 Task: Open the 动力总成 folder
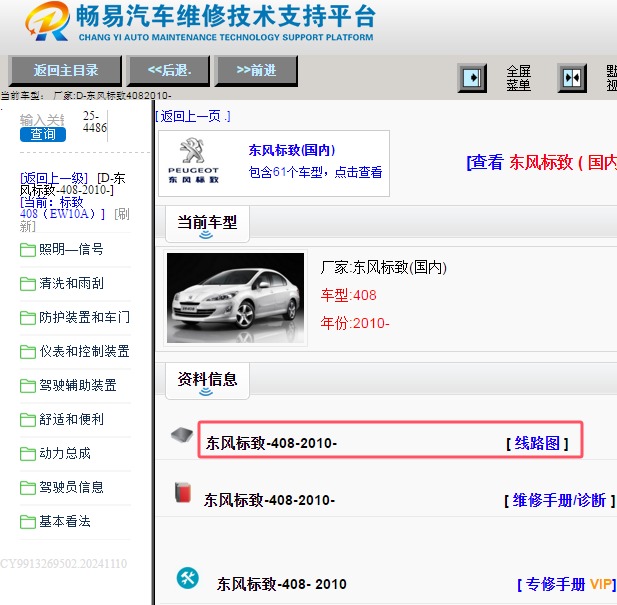(55, 453)
